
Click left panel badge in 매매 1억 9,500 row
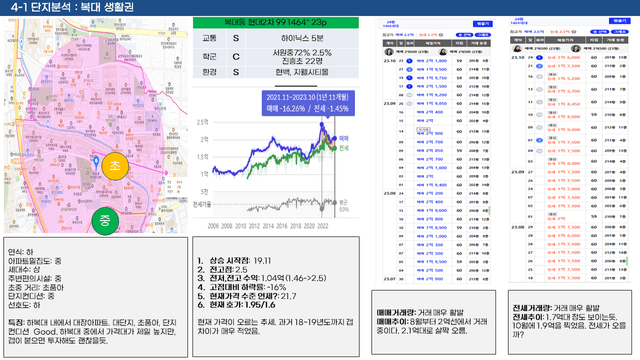coord(409,69)
